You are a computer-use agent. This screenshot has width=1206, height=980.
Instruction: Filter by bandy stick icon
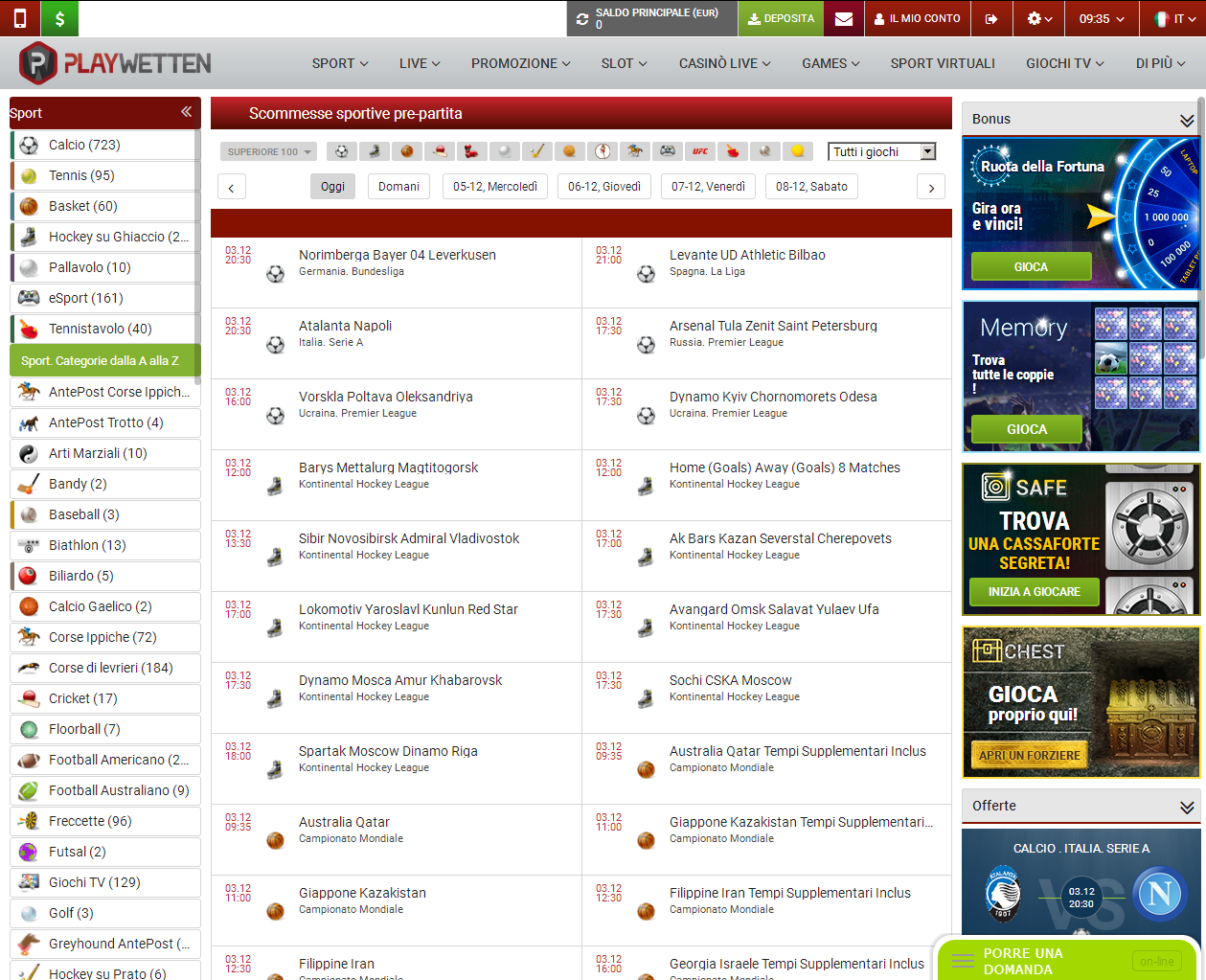(537, 151)
